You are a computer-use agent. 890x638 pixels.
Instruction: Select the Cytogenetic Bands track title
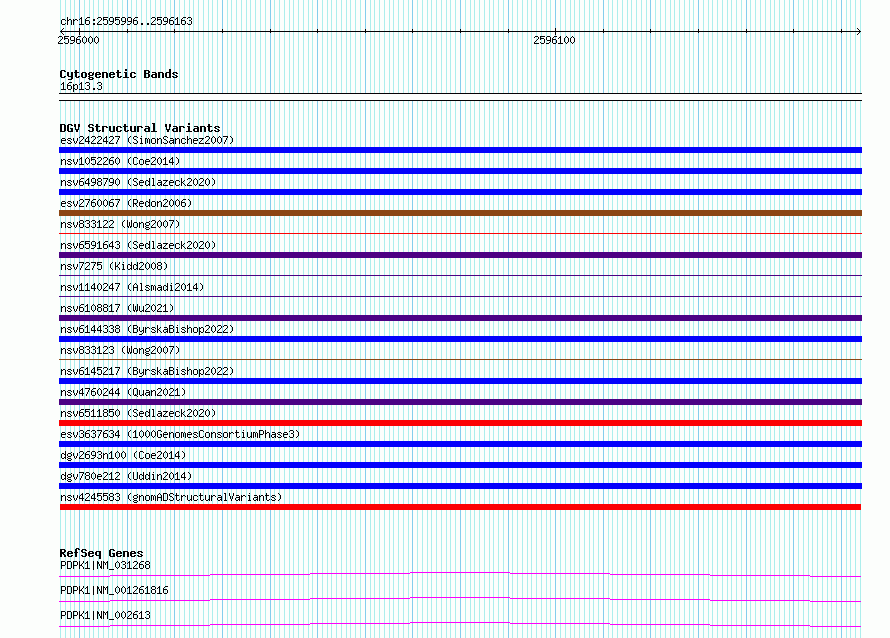pos(119,74)
